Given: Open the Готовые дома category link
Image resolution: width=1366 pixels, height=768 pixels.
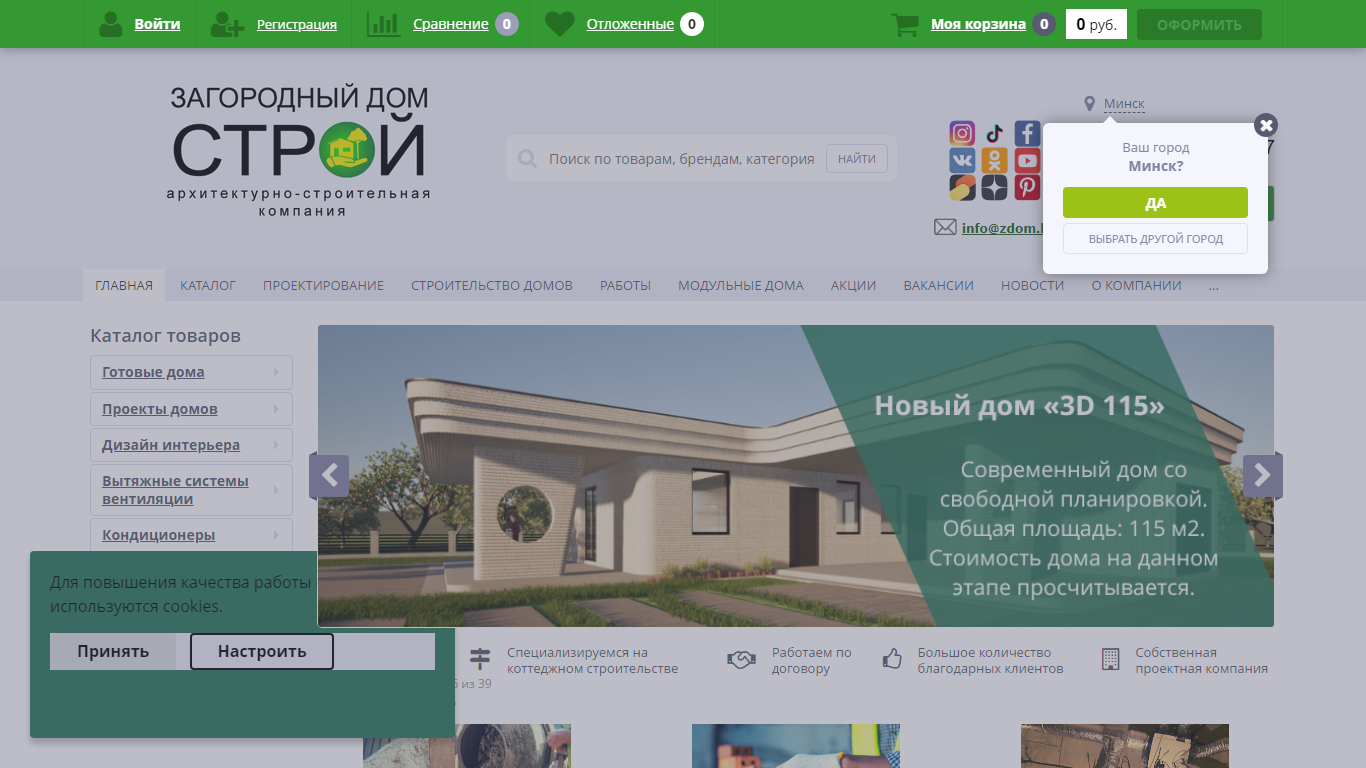Looking at the screenshot, I should [153, 372].
